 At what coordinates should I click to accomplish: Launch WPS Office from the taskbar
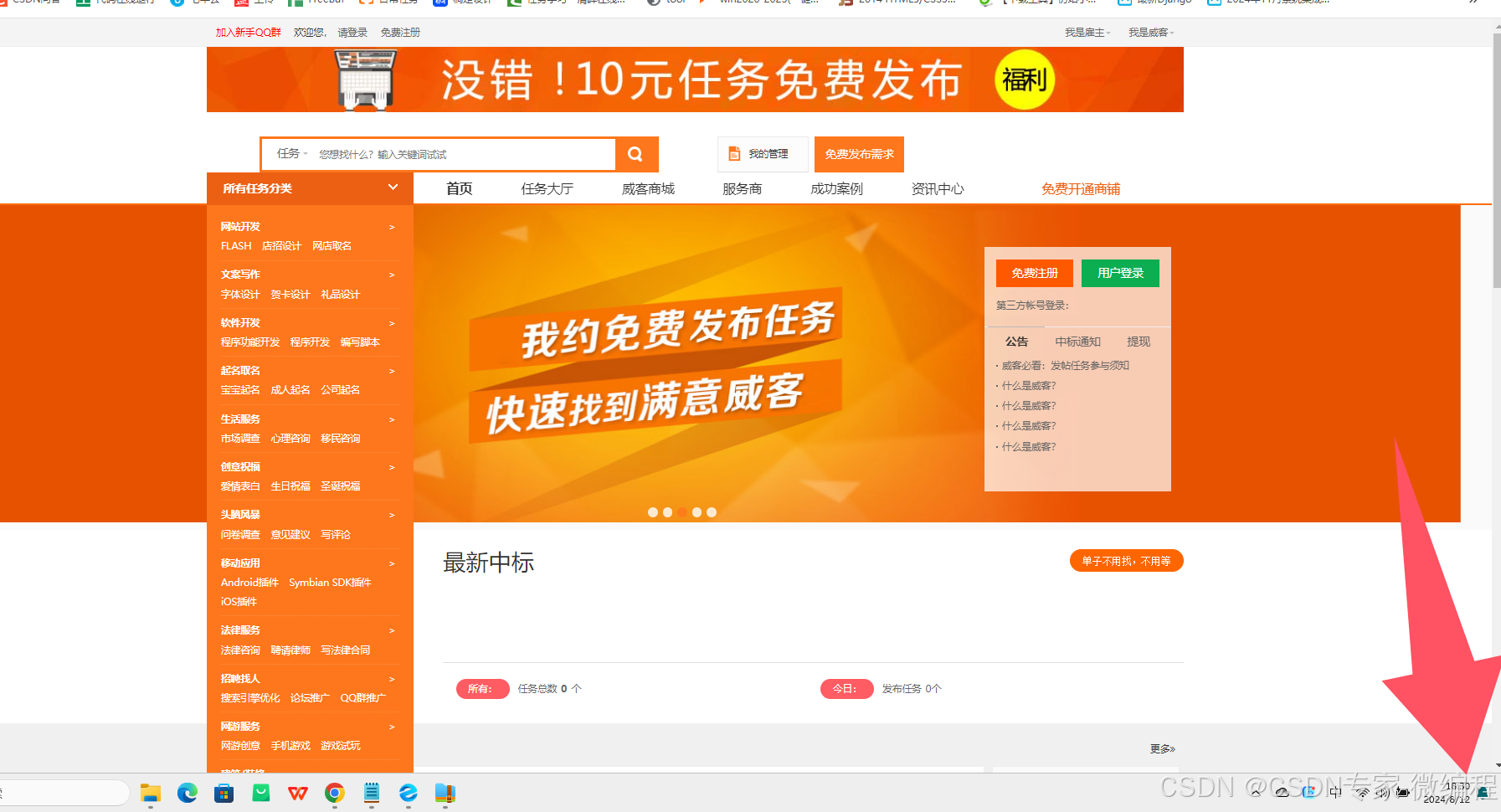click(x=297, y=793)
